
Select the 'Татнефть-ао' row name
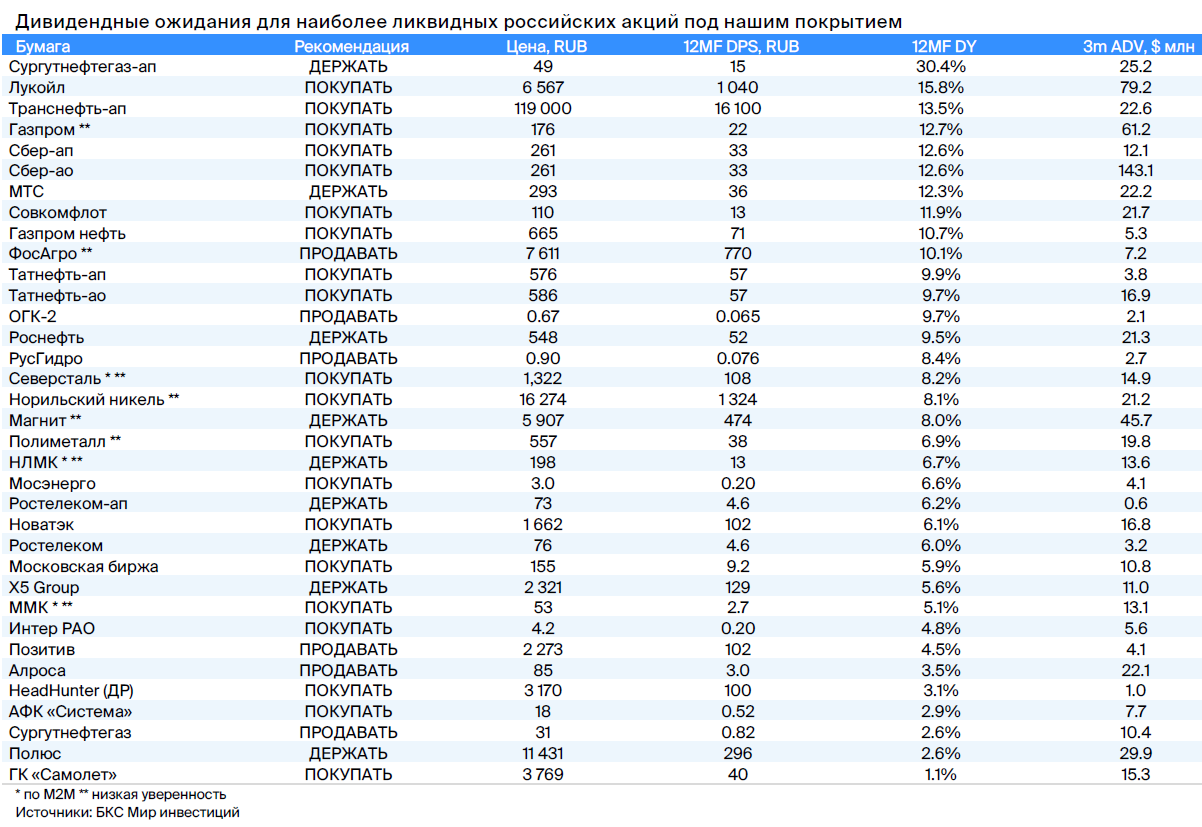tap(57, 296)
